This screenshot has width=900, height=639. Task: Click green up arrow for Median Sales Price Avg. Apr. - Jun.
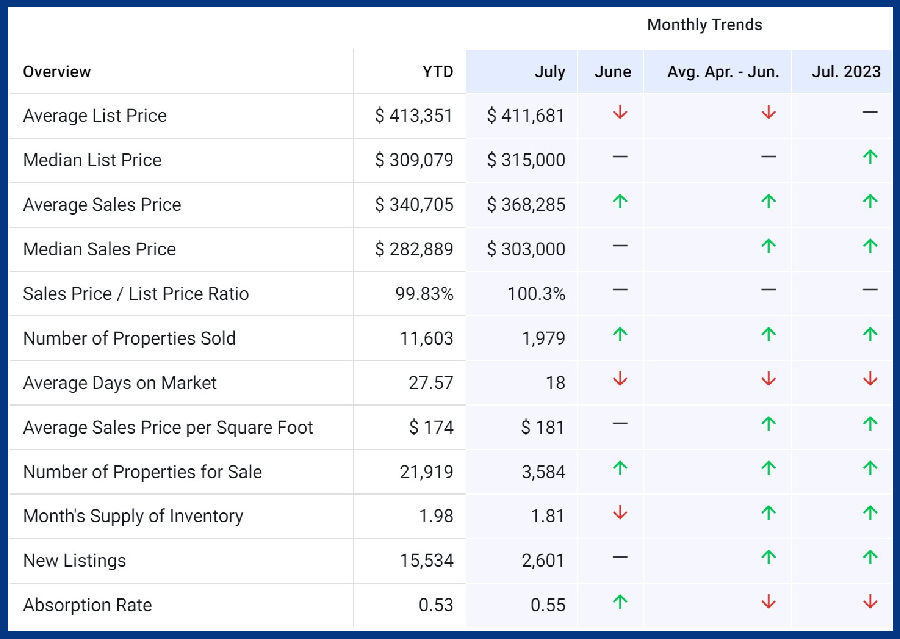[x=768, y=246]
